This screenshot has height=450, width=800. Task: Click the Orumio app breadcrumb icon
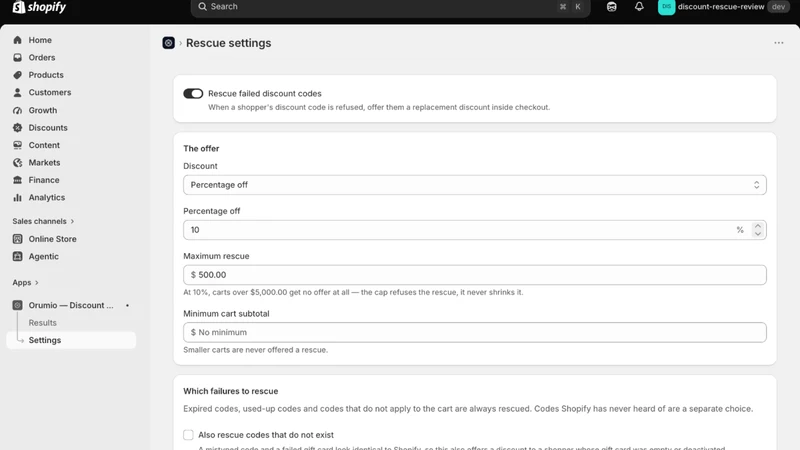(x=168, y=43)
